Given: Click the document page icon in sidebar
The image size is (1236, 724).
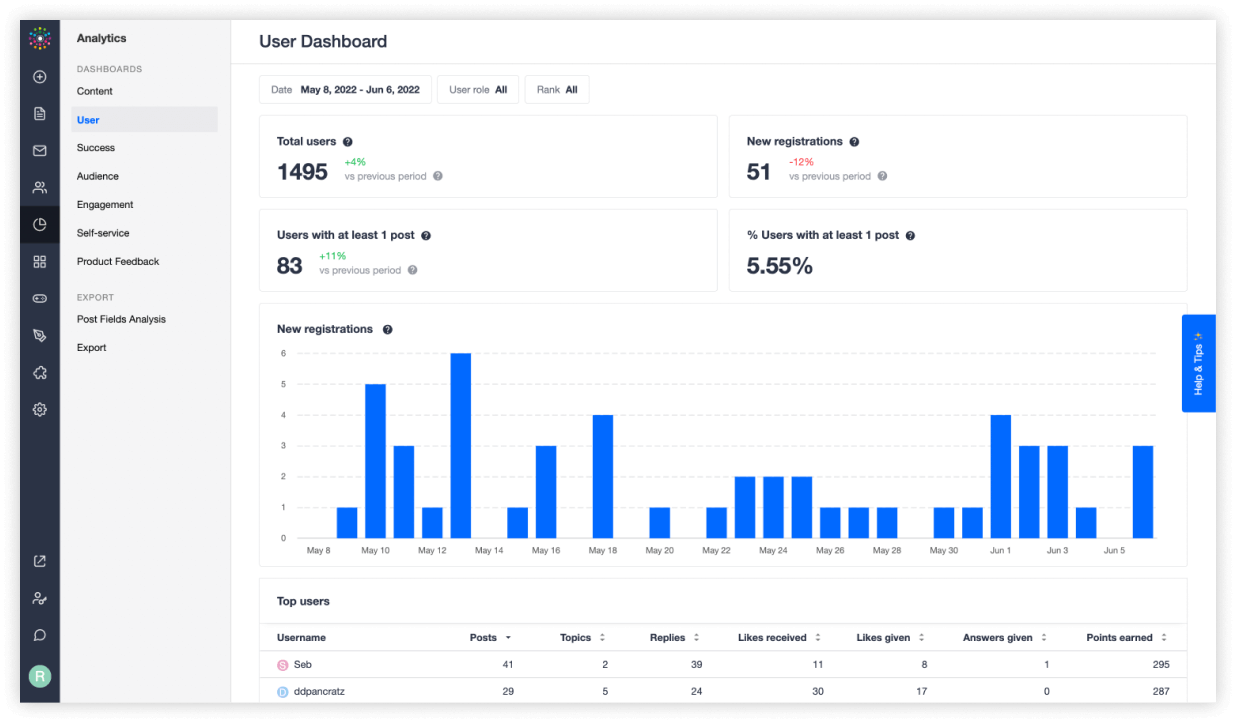Looking at the screenshot, I should coord(40,113).
